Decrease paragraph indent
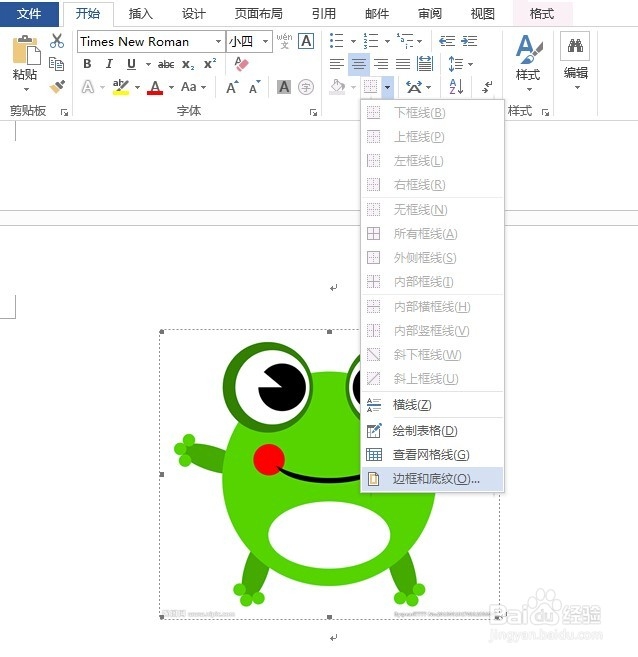638x657 pixels. [x=447, y=41]
